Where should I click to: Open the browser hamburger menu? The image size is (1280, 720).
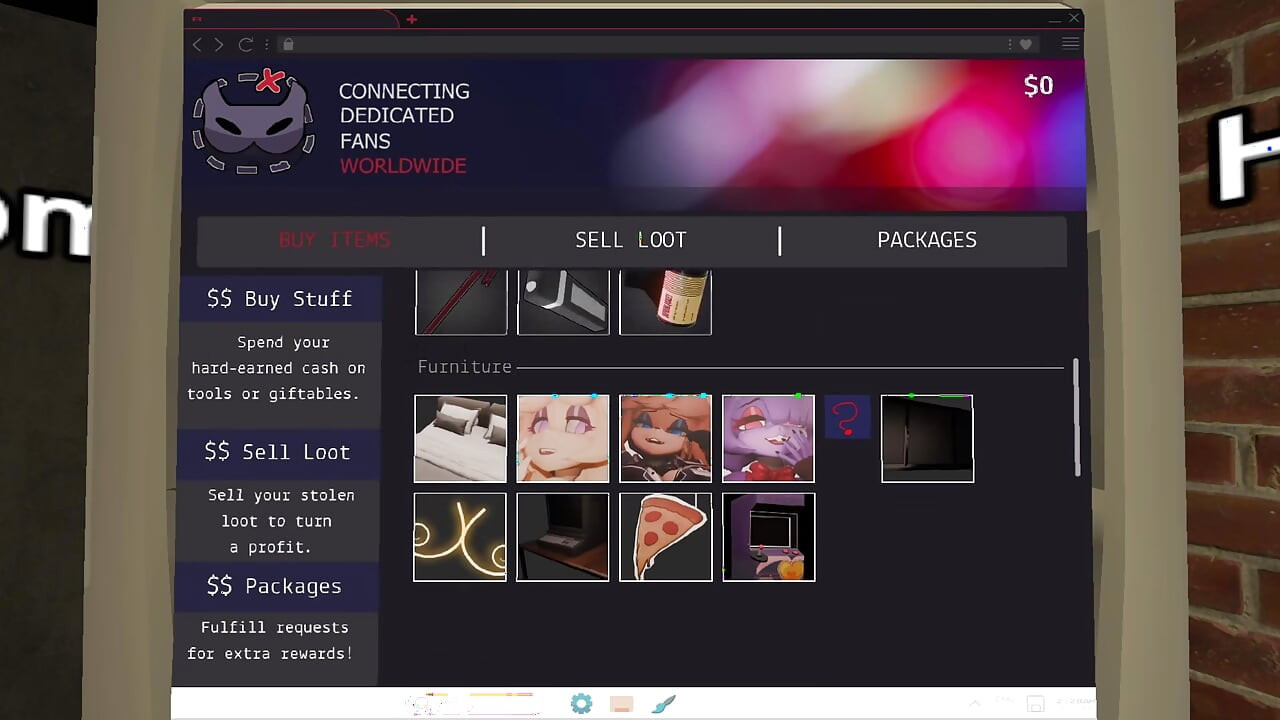pos(1070,43)
